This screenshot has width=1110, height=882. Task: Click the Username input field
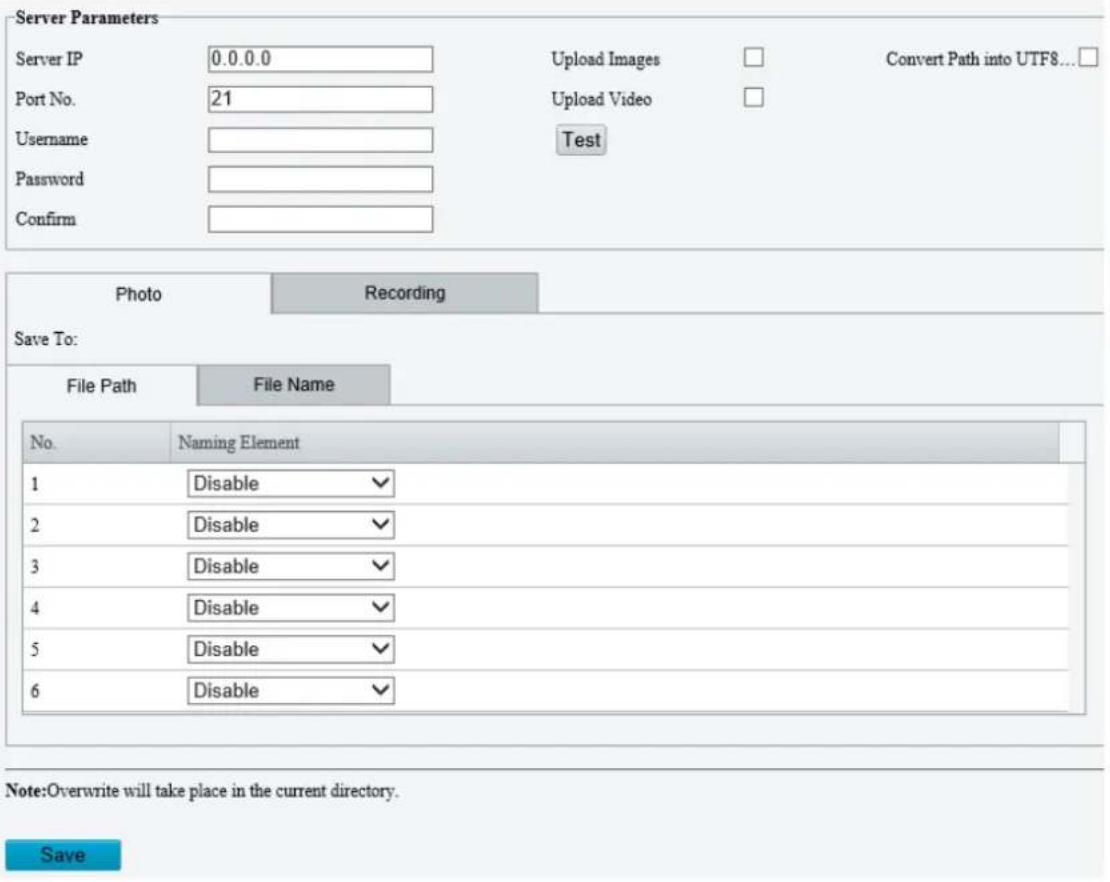(321, 139)
